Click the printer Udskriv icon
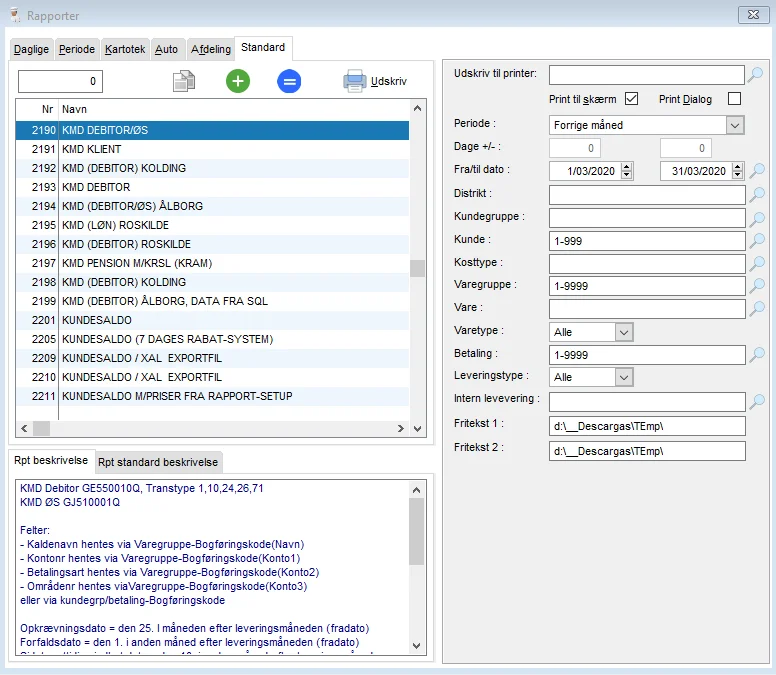The height and width of the screenshot is (675, 776). point(355,82)
